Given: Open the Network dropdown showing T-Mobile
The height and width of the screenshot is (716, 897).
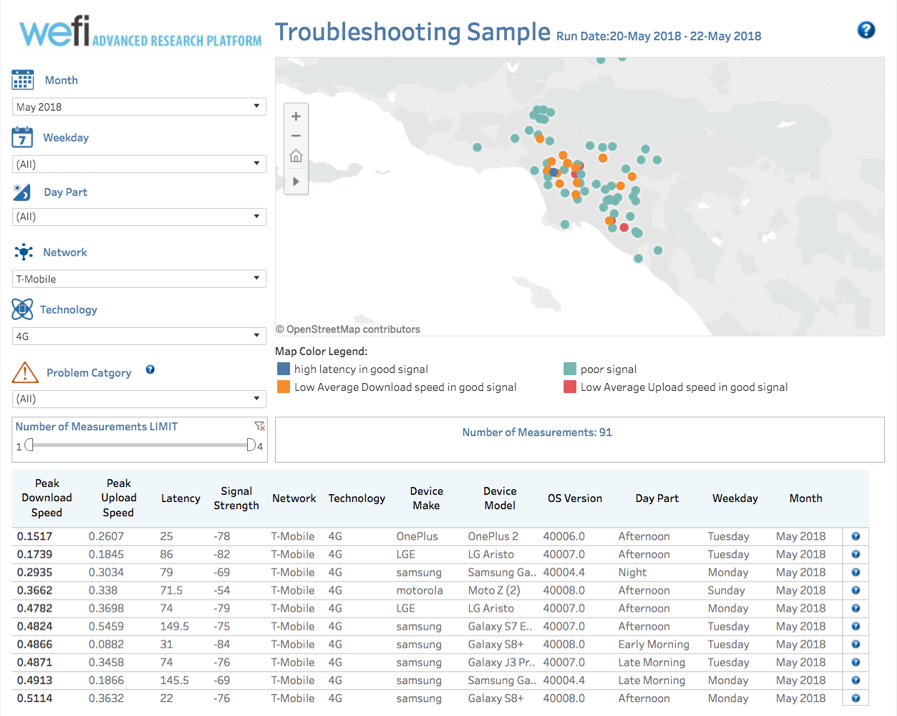Looking at the screenshot, I should [139, 279].
